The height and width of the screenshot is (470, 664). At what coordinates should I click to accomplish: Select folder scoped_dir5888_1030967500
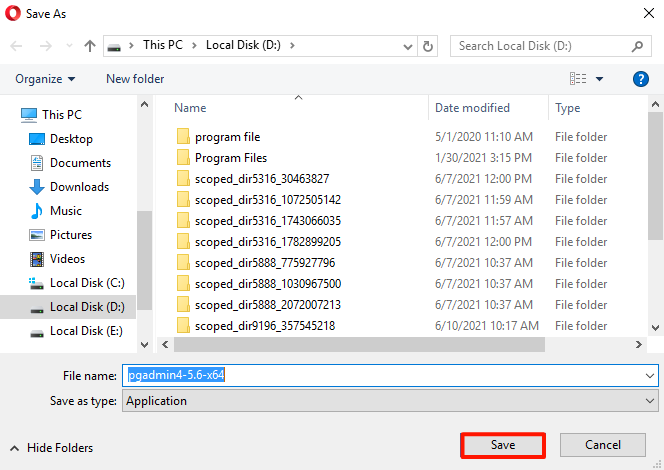point(268,284)
